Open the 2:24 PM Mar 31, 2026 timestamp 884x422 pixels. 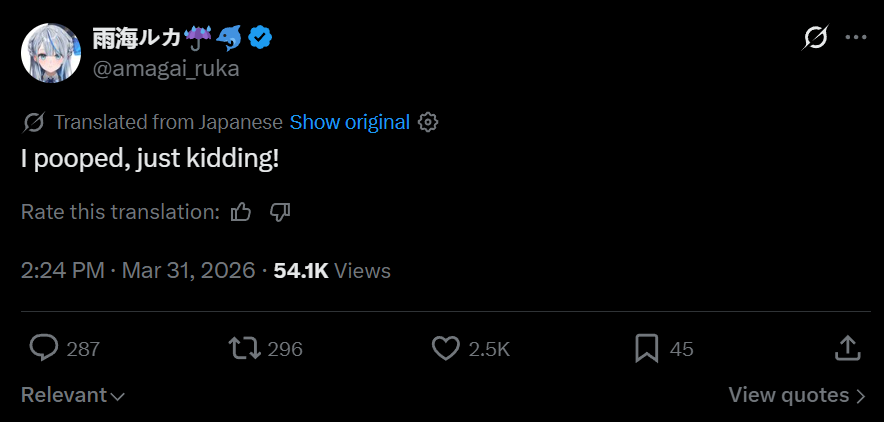pos(138,270)
